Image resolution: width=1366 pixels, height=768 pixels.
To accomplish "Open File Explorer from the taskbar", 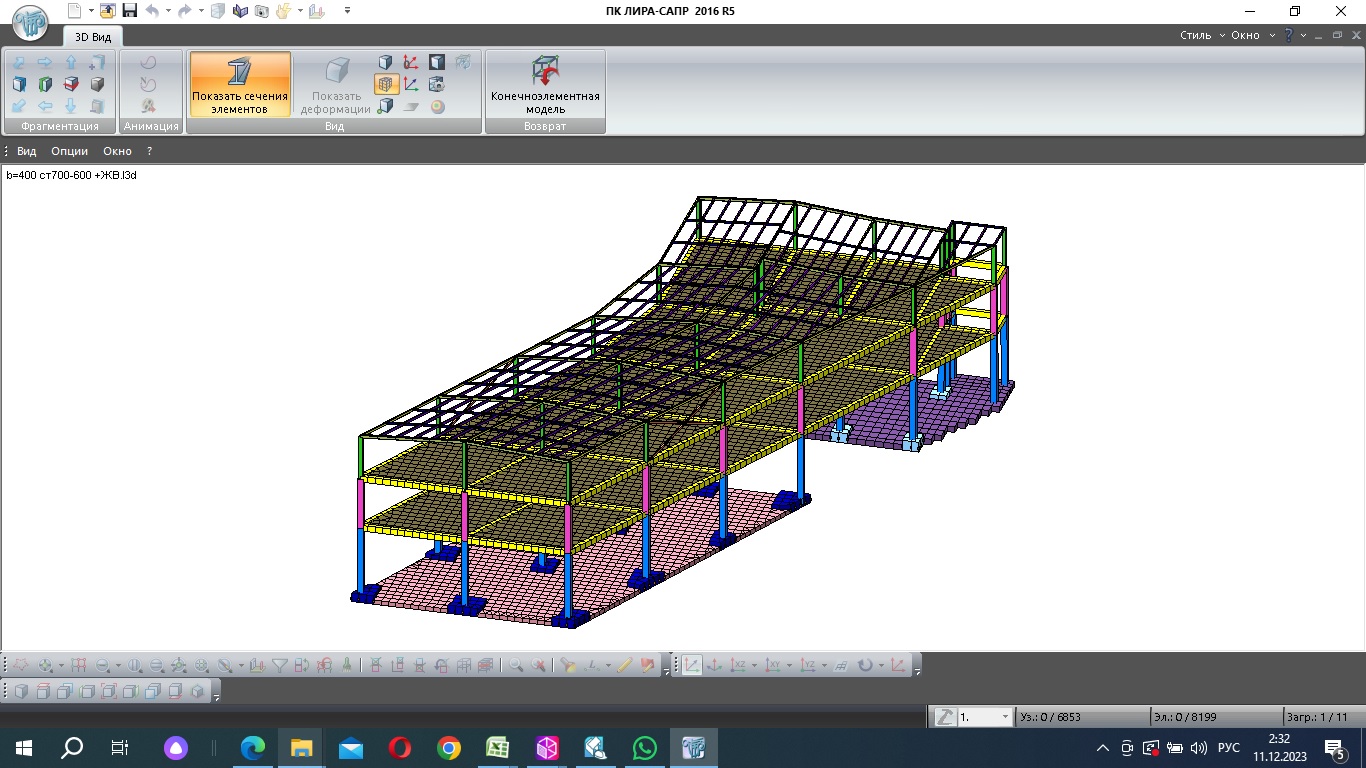I will tap(301, 748).
